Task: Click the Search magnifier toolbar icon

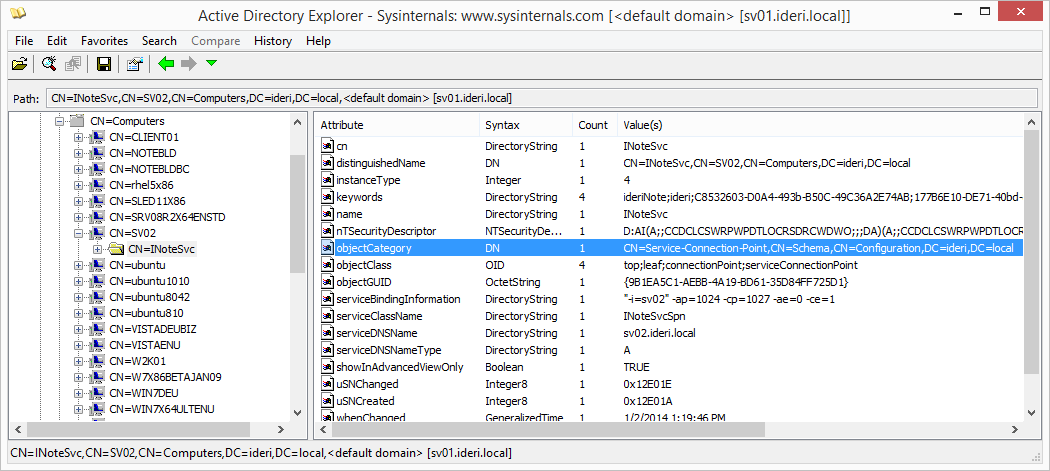Action: pos(49,64)
